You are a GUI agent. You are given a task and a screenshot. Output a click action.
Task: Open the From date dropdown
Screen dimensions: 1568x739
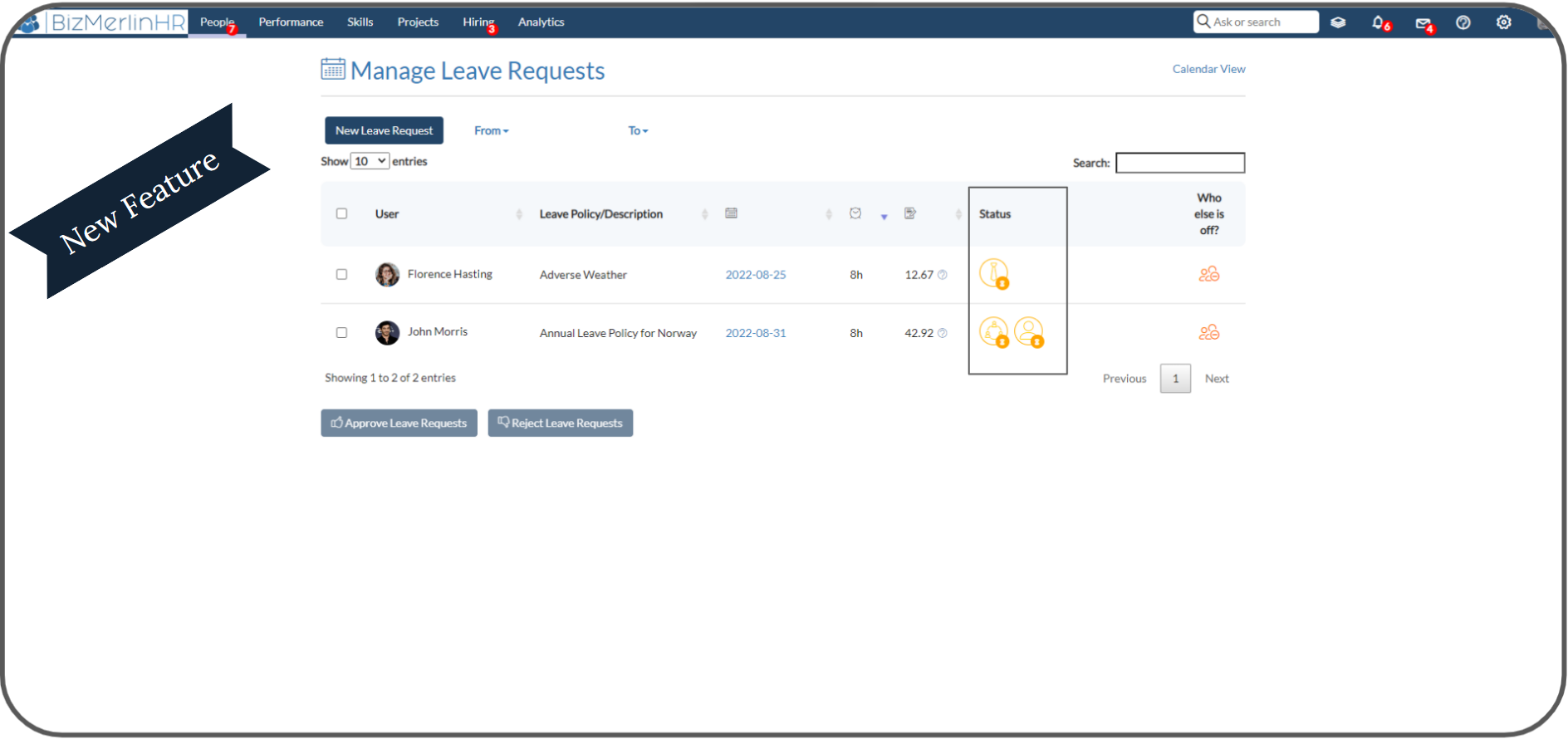coord(492,130)
